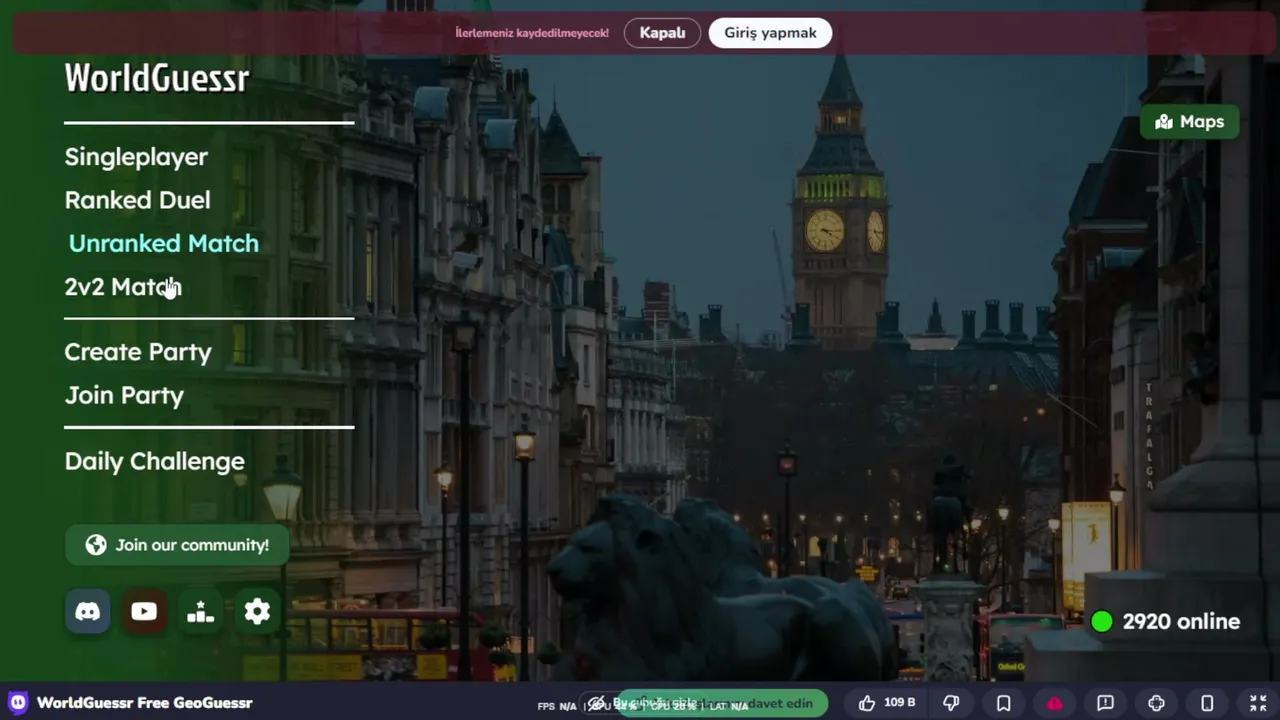
Task: Click the crossed-out eye icon in bottom bar
Action: click(596, 703)
